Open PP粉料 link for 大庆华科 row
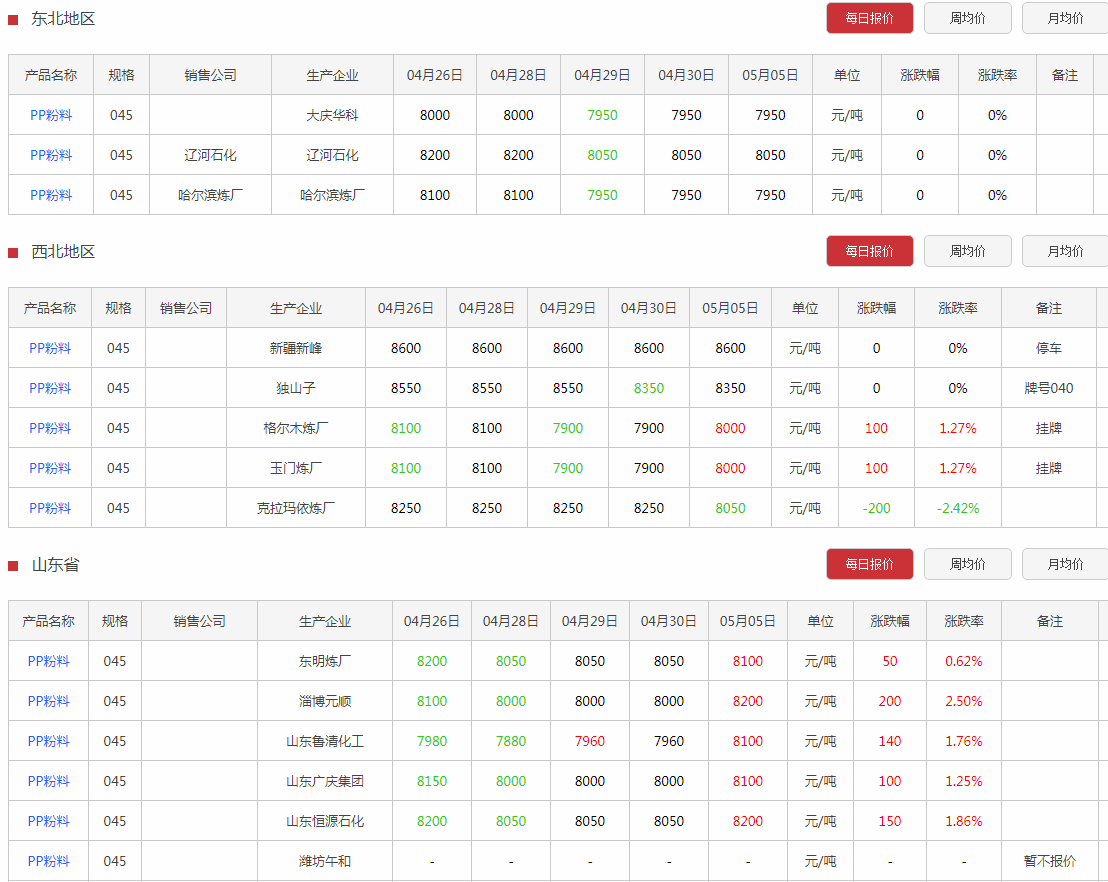This screenshot has height=882, width=1108. point(51,115)
